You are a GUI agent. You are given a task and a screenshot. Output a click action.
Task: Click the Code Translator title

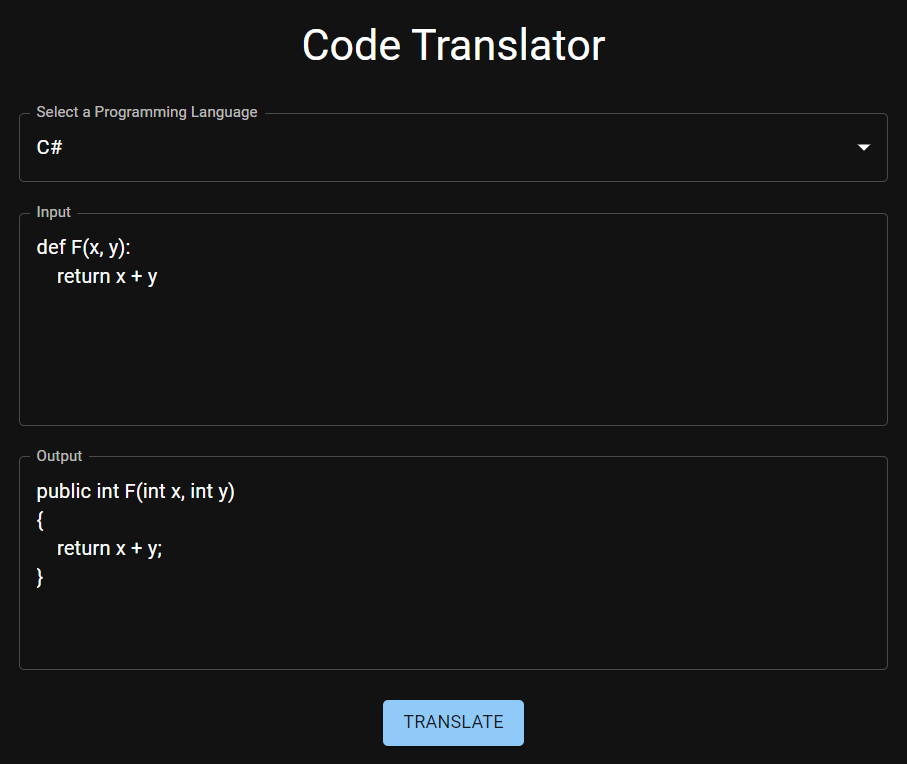pyautogui.click(x=453, y=44)
